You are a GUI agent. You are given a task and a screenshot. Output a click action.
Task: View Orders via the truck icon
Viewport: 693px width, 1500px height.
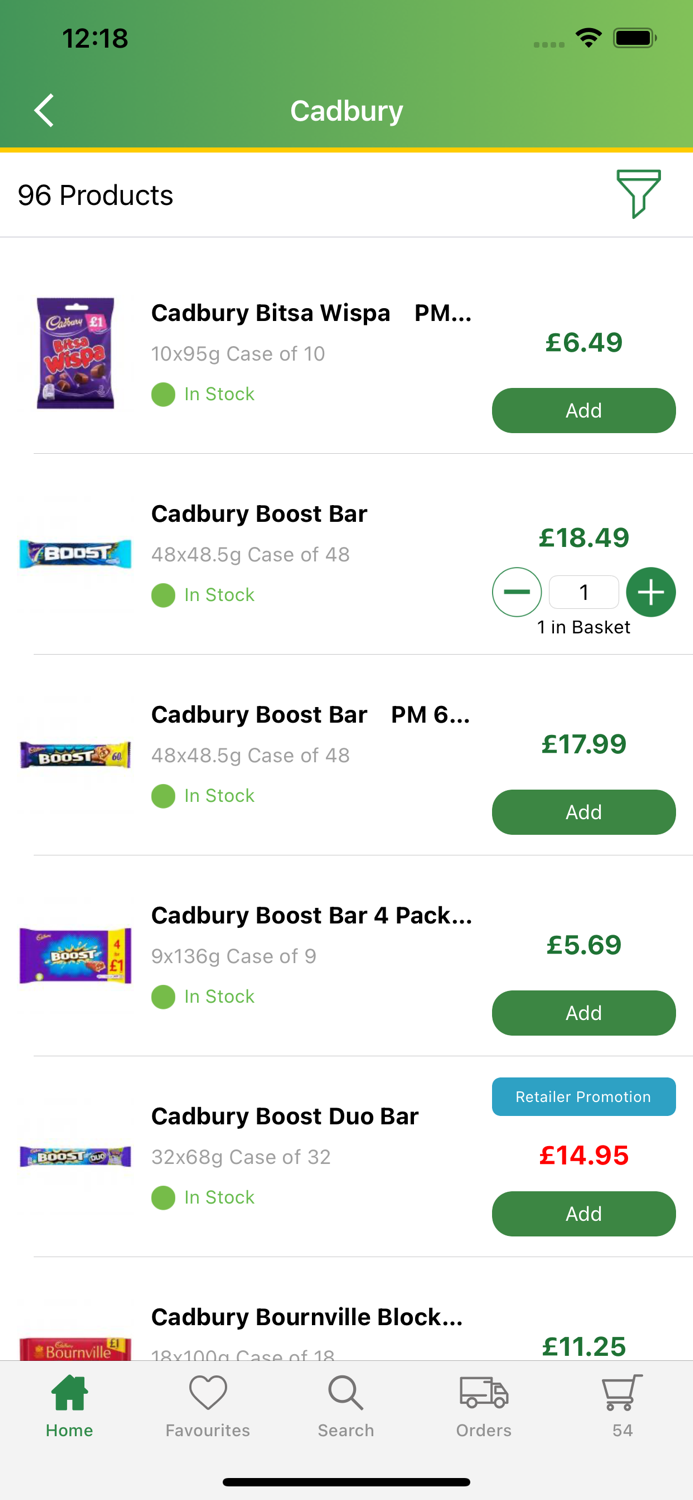[x=484, y=1406]
